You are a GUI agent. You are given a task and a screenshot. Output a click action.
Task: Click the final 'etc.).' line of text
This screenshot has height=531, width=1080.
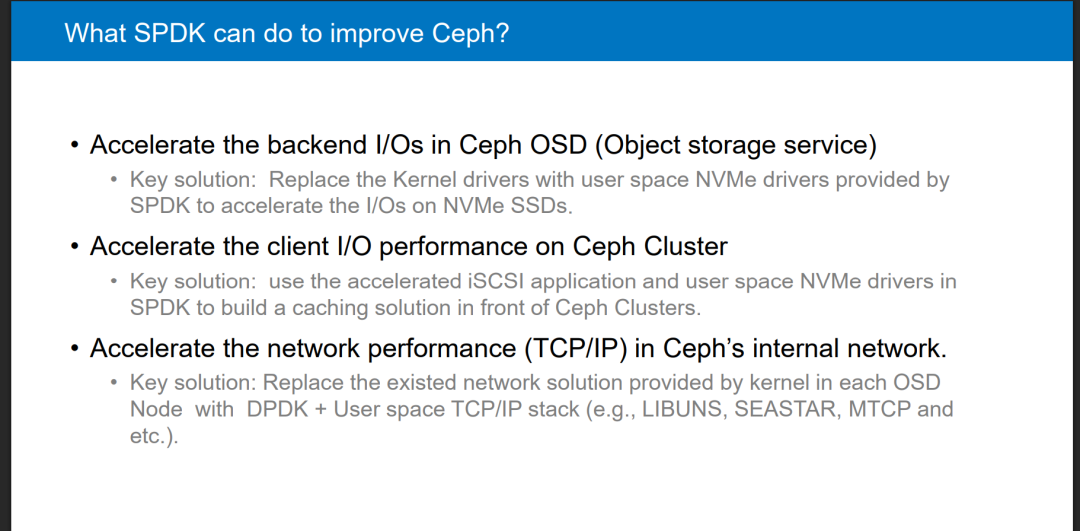(154, 437)
